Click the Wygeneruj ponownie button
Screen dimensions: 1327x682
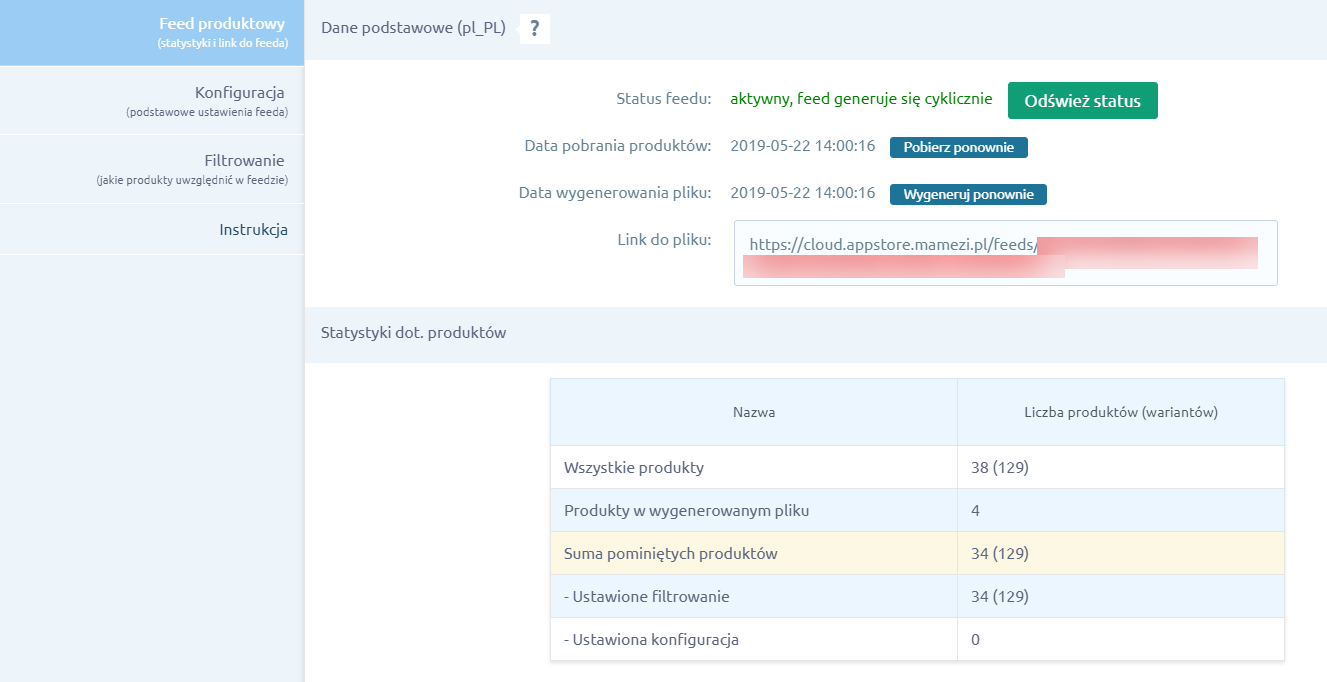coord(968,194)
